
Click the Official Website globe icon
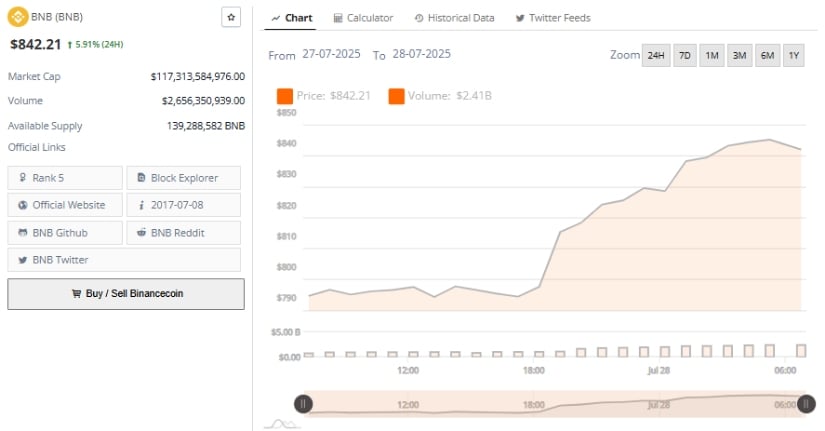(x=23, y=205)
